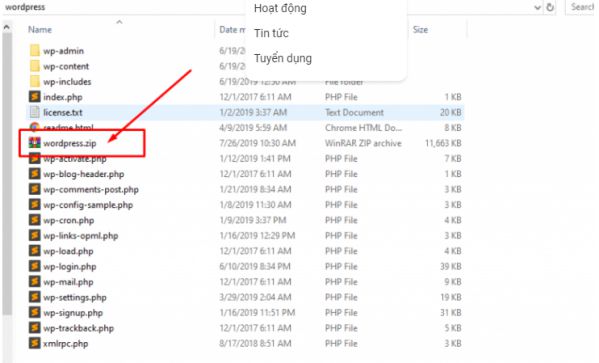The width and height of the screenshot is (599, 363).
Task: Click the file list scroll-up arrow
Action: (6, 27)
